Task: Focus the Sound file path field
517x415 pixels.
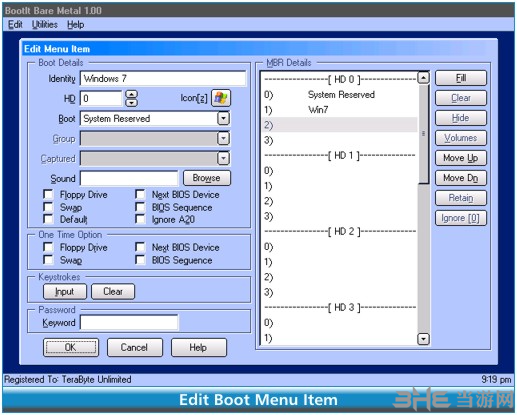Action: (x=129, y=178)
